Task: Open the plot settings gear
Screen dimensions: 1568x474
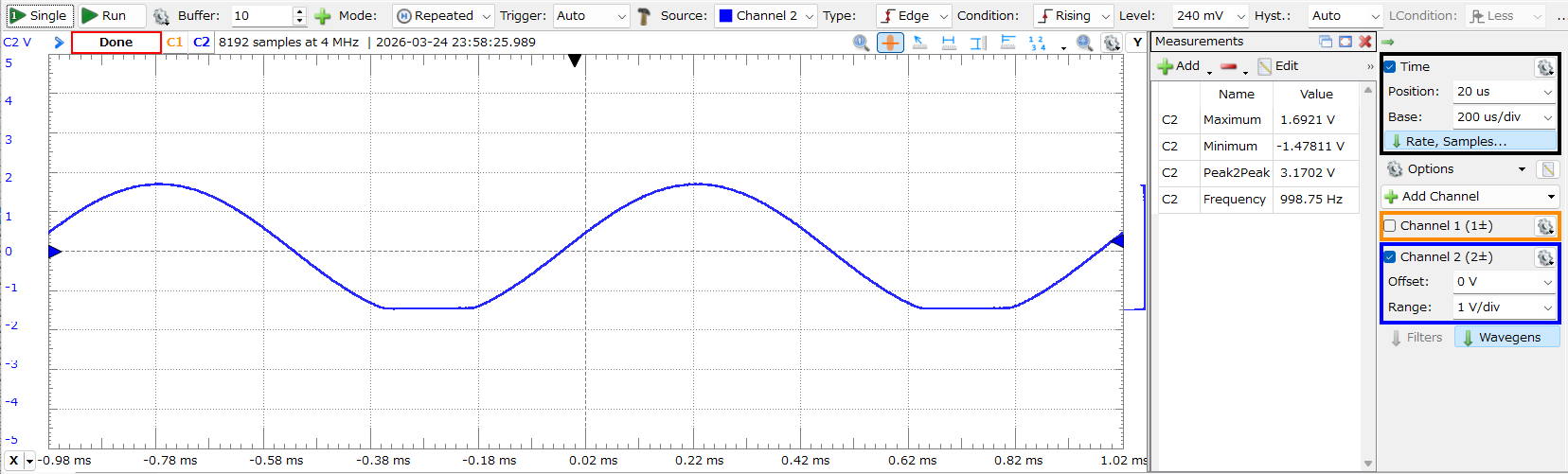Action: 1112,43
